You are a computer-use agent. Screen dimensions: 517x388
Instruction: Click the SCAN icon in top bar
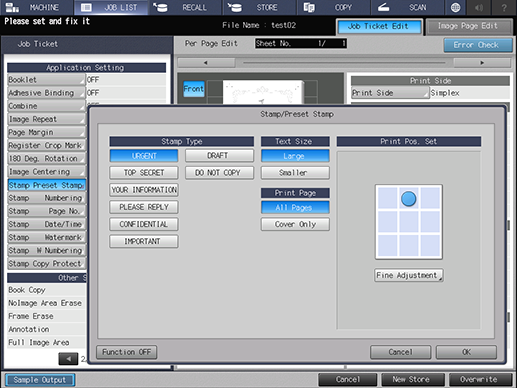pyautogui.click(x=383, y=7)
